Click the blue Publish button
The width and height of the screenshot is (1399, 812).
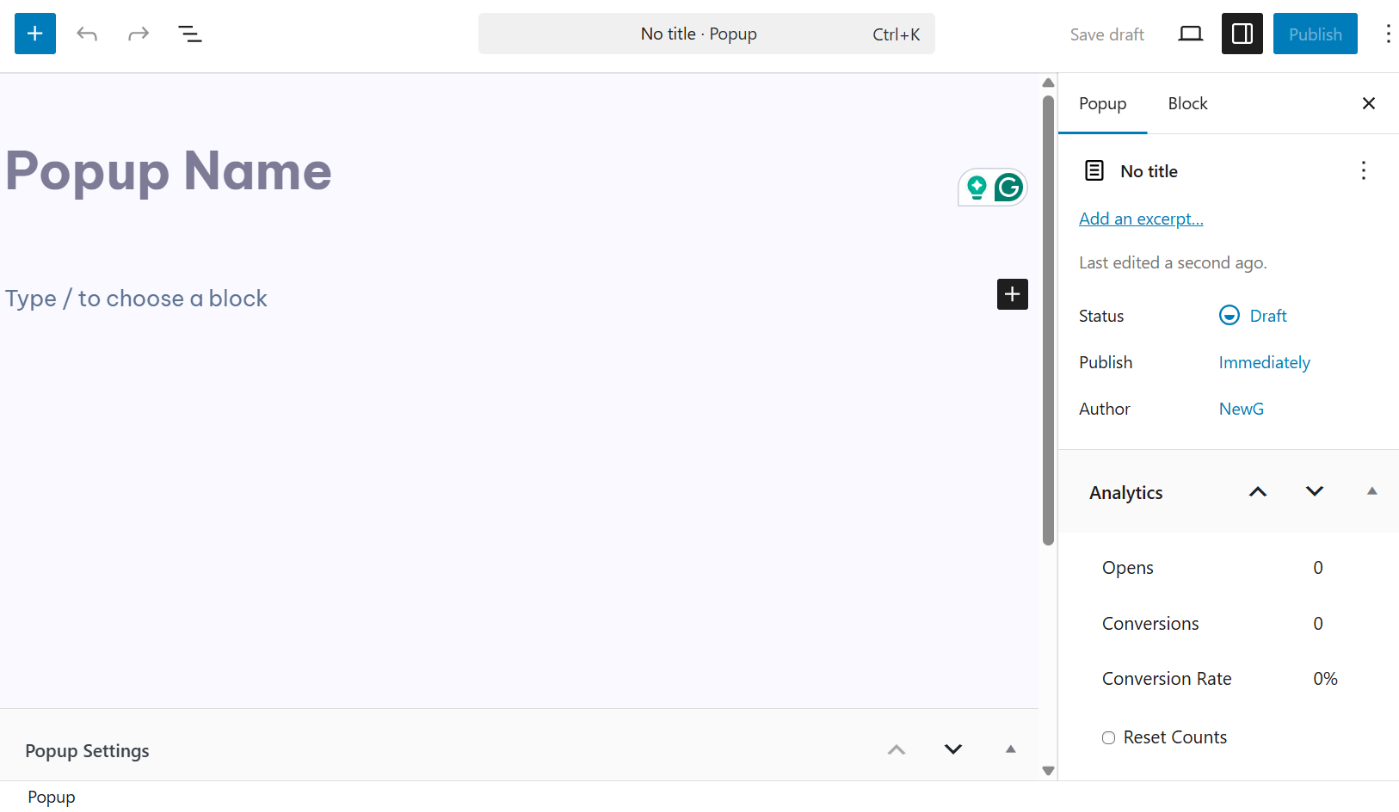pyautogui.click(x=1314, y=34)
